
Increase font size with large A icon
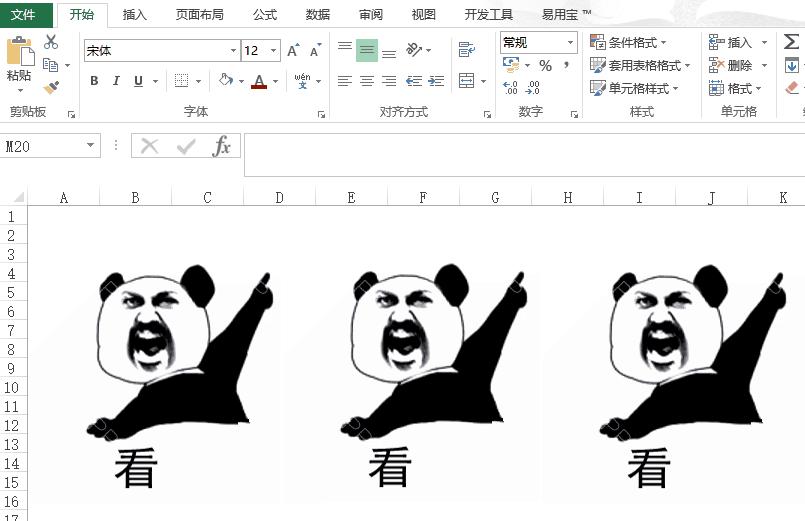[x=293, y=50]
